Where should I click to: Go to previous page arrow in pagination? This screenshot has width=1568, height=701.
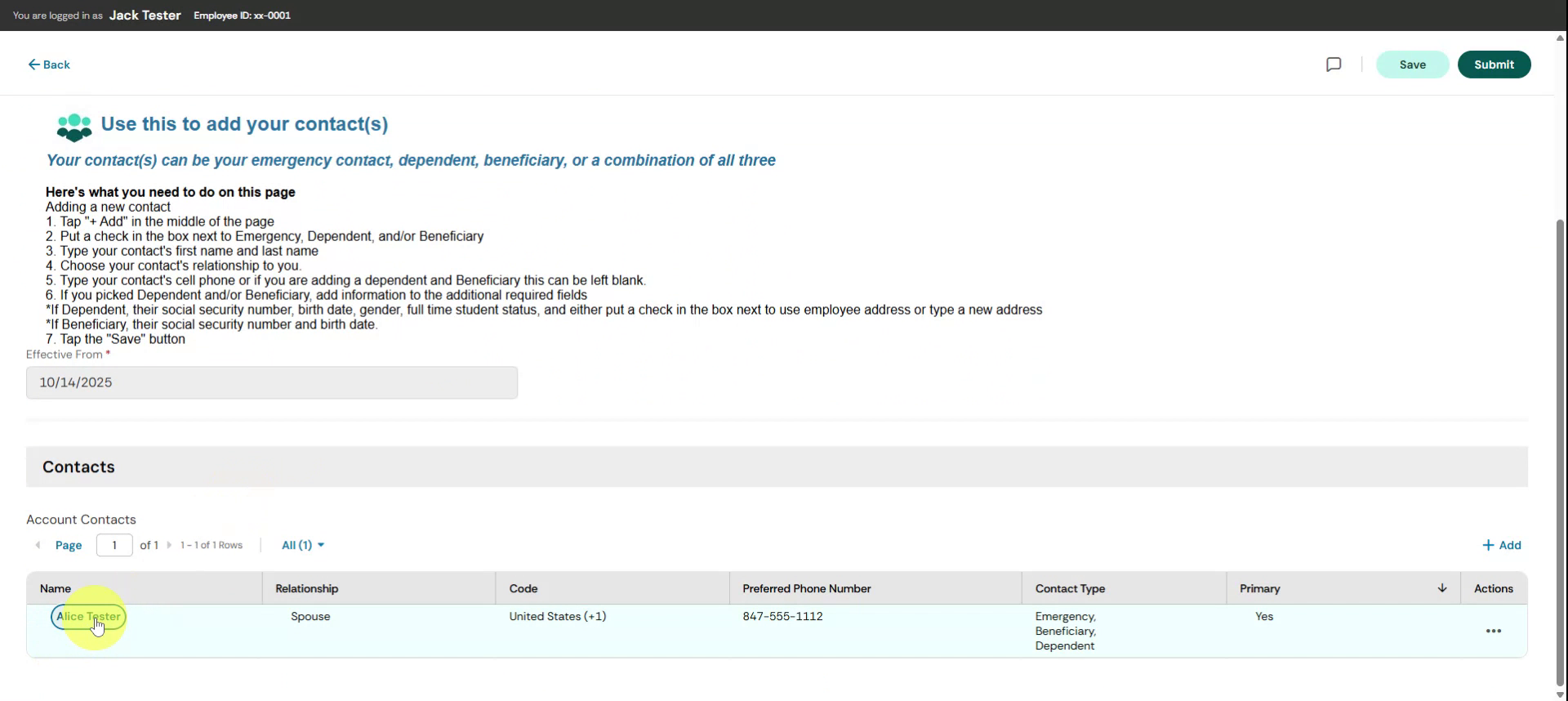38,545
